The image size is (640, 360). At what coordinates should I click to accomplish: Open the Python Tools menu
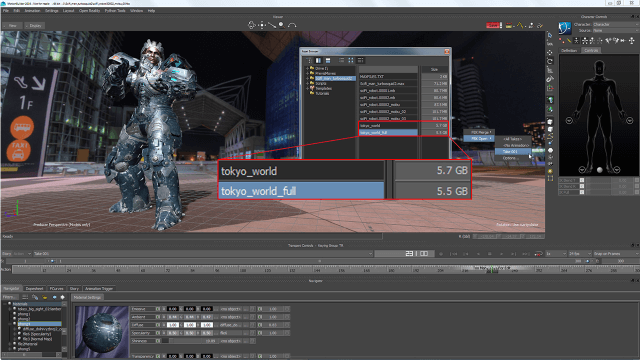[x=115, y=11]
